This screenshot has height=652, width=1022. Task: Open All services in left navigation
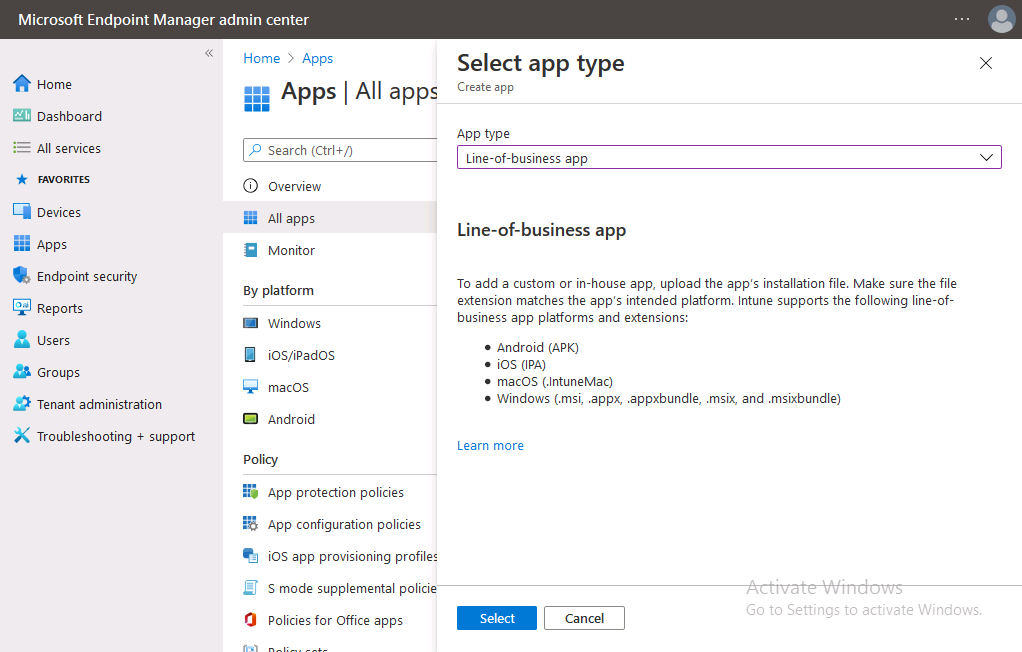(68, 148)
